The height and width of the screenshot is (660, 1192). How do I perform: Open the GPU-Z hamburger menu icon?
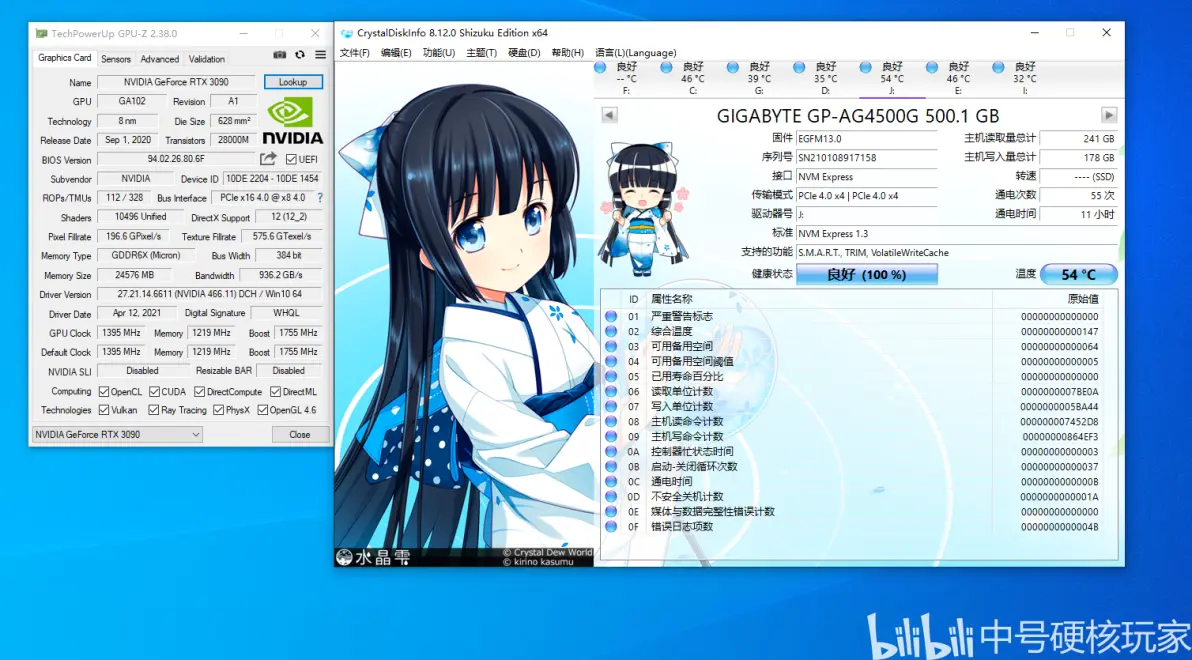pyautogui.click(x=321, y=55)
